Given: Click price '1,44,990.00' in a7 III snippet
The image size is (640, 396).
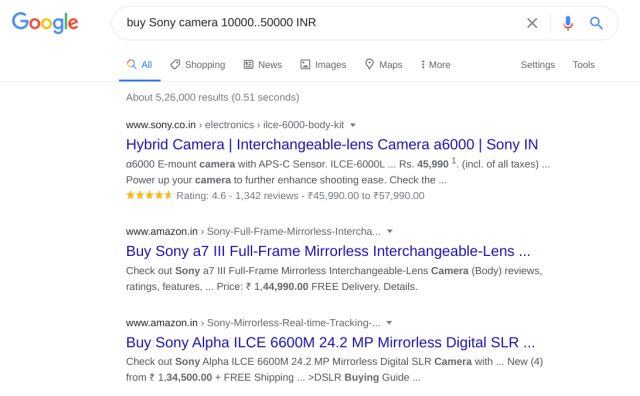Looking at the screenshot, I should (x=281, y=287).
